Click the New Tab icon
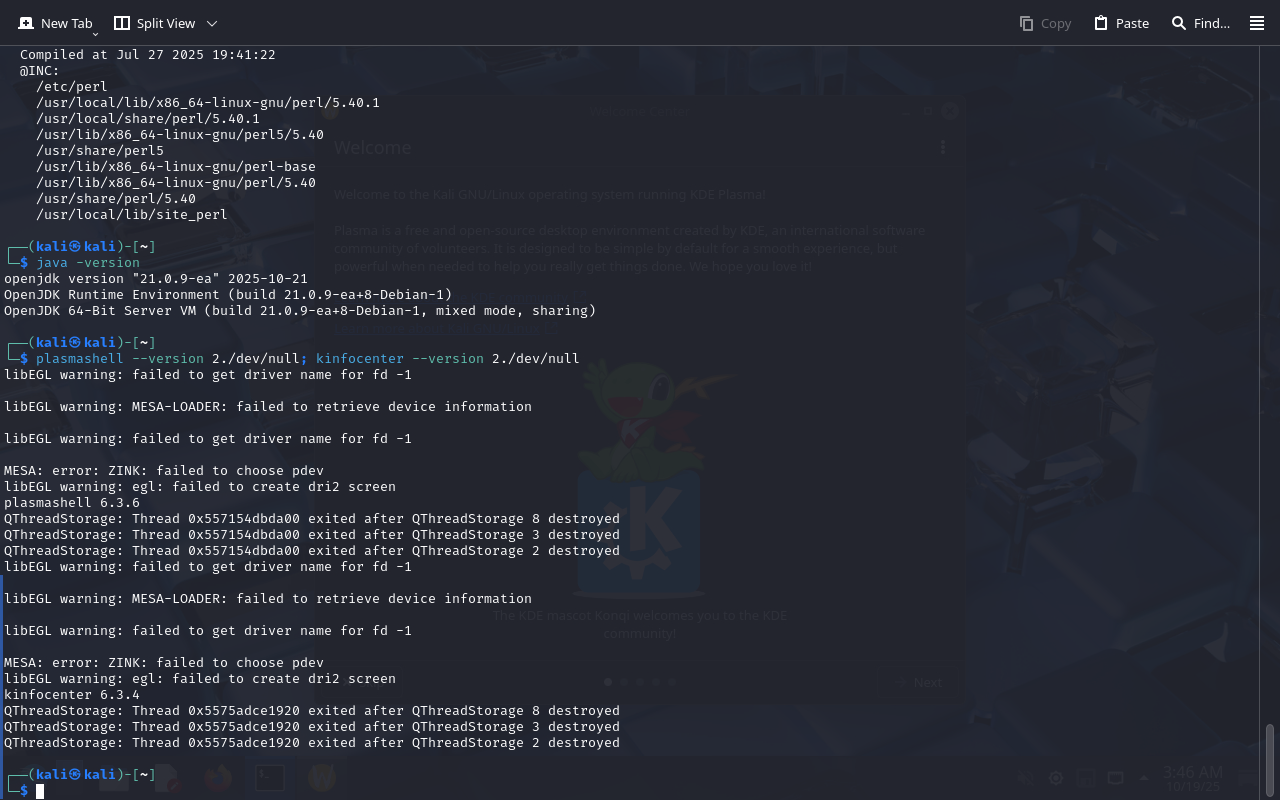Screen dimensions: 1280x800 tap(26, 23)
